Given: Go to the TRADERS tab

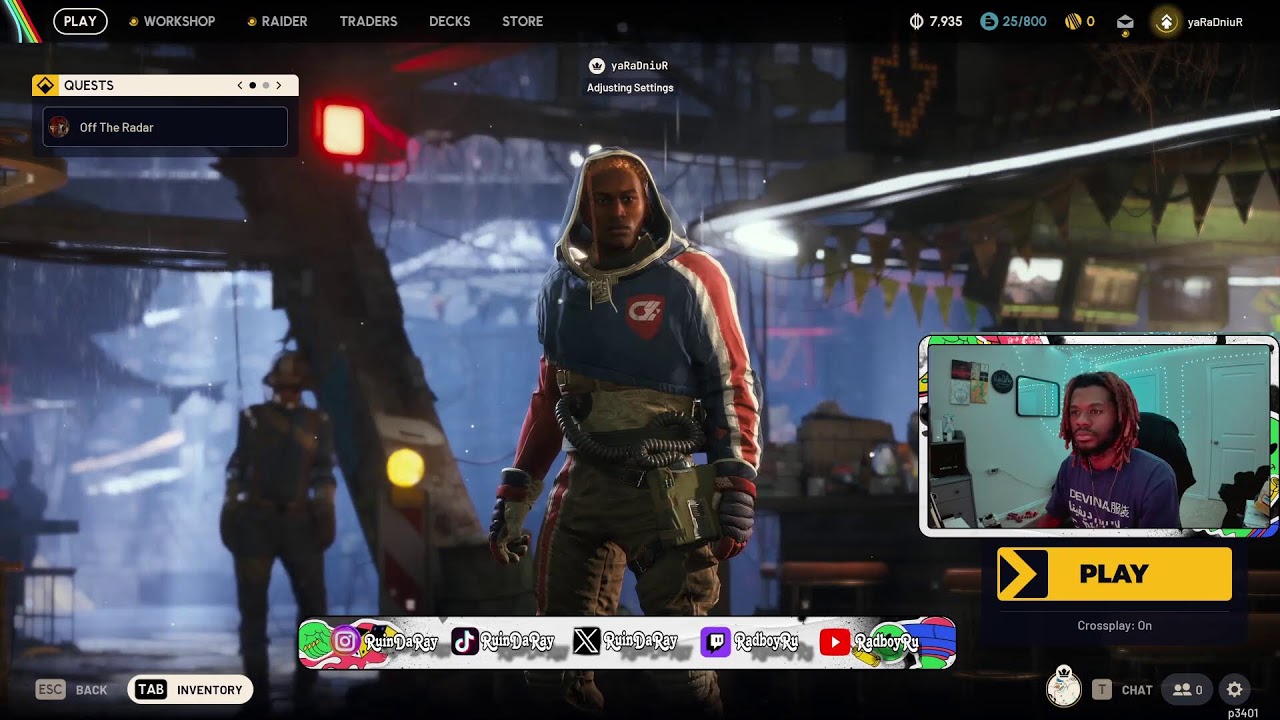Looking at the screenshot, I should click(x=368, y=21).
